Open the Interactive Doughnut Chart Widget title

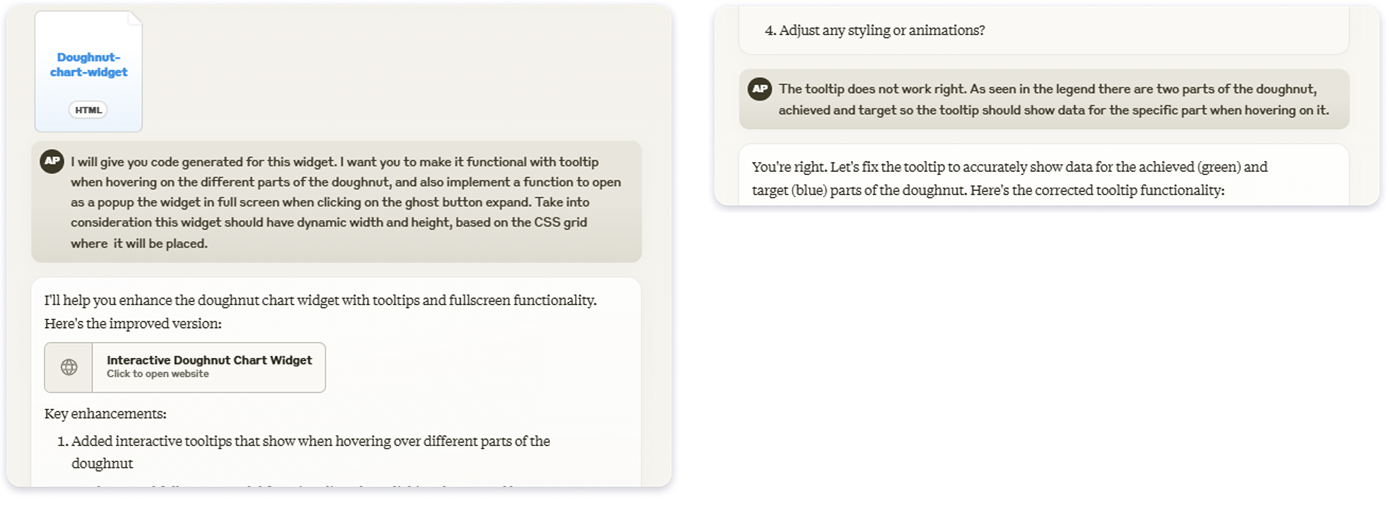coord(209,360)
